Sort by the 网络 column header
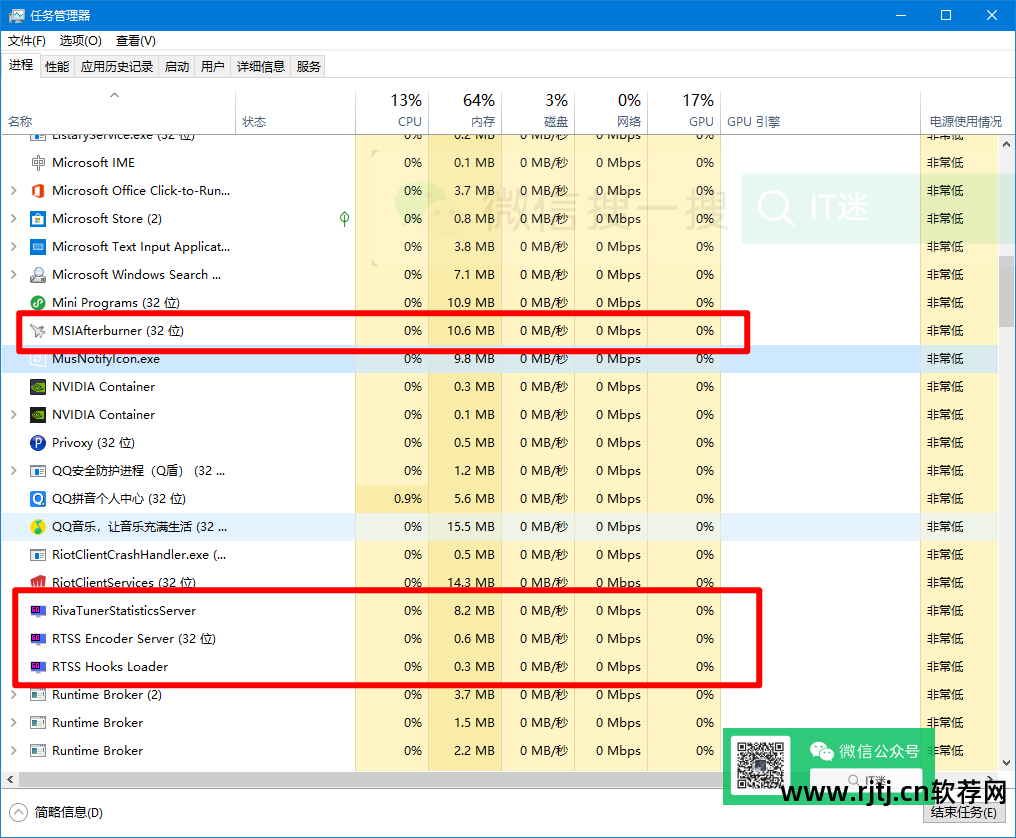1016x838 pixels. click(x=611, y=112)
